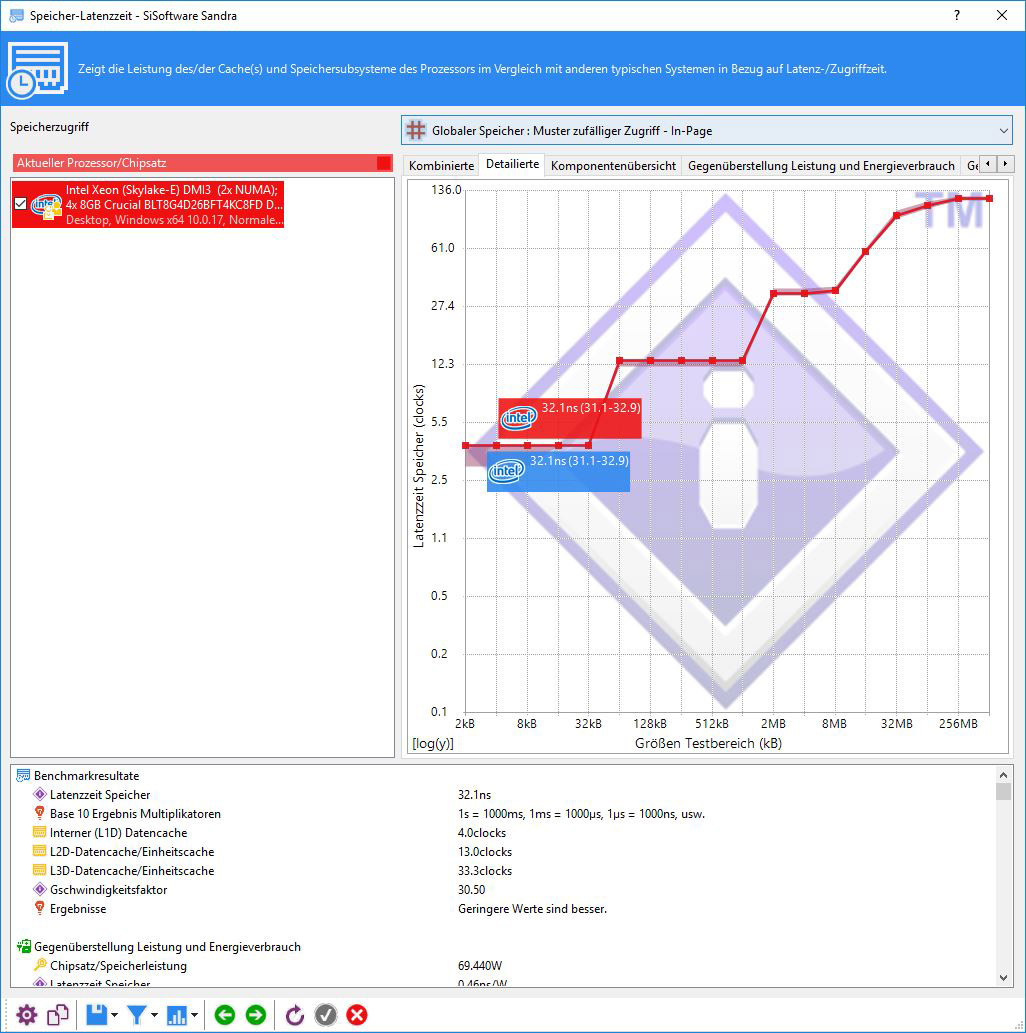Click the Geringere Werte sind besser text
This screenshot has height=1033, width=1026.
pyautogui.click(x=532, y=909)
